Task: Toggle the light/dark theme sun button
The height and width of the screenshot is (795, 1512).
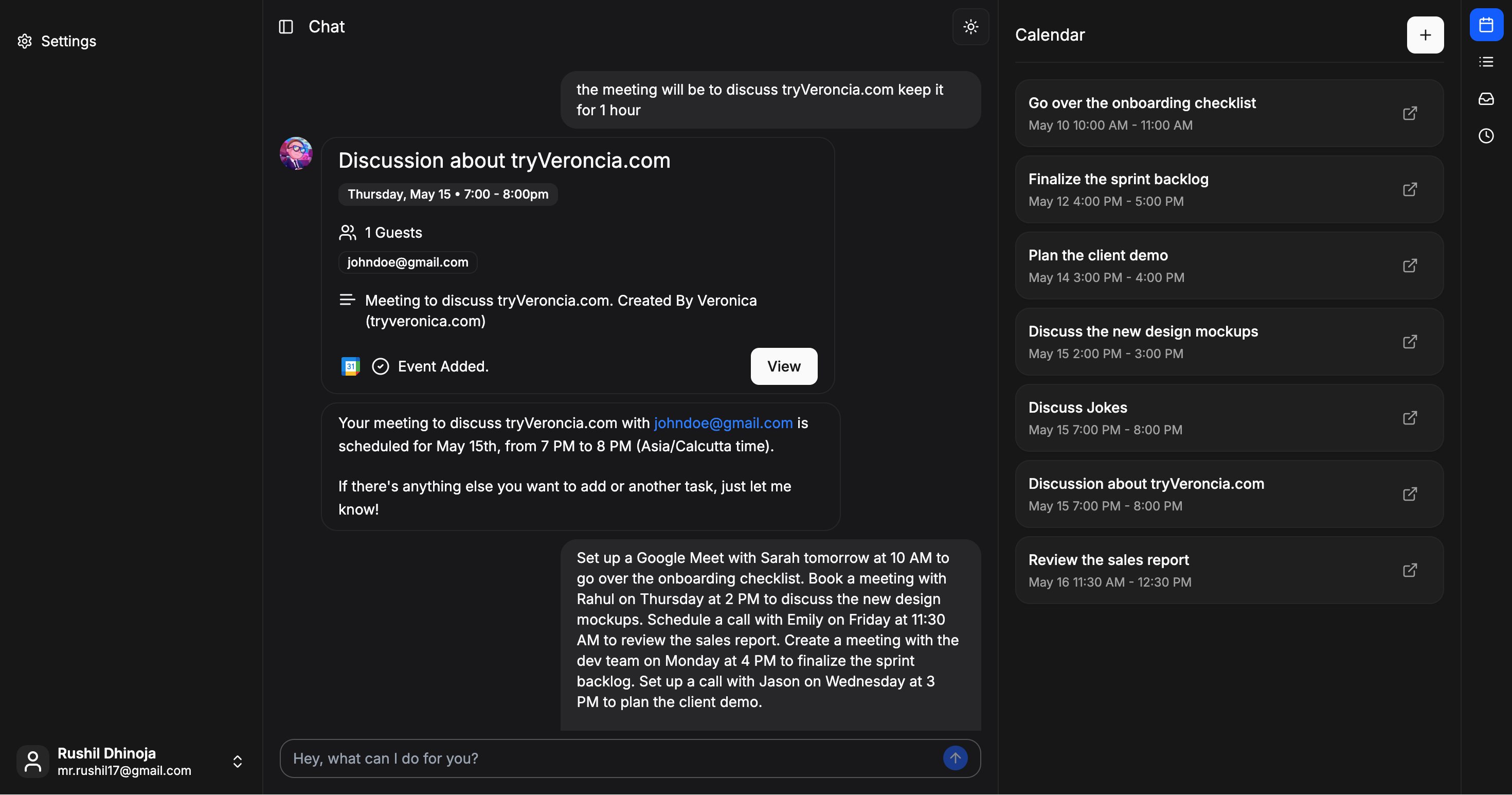Action: tap(970, 27)
